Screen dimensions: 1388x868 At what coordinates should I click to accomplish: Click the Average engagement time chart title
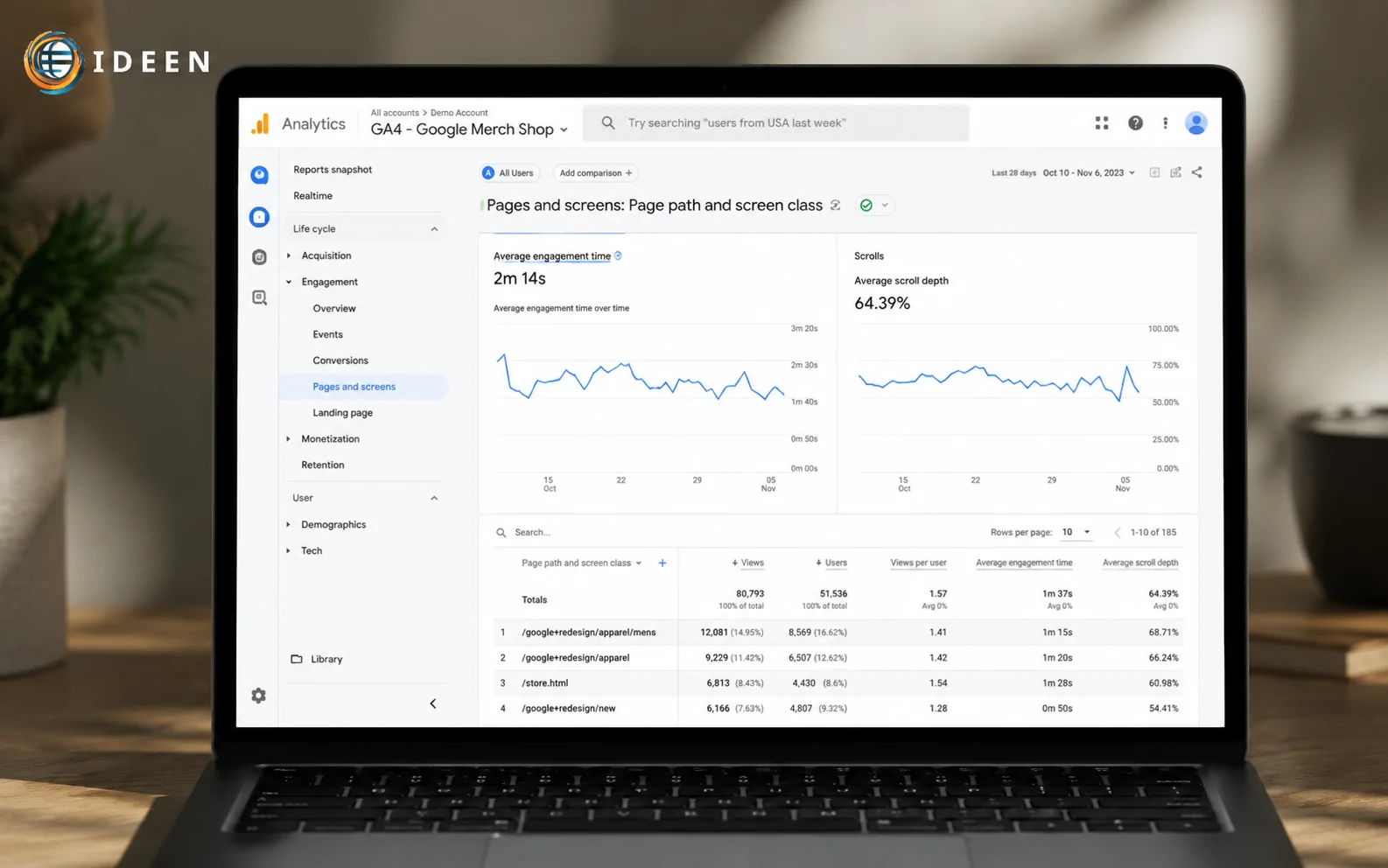pyautogui.click(x=552, y=256)
